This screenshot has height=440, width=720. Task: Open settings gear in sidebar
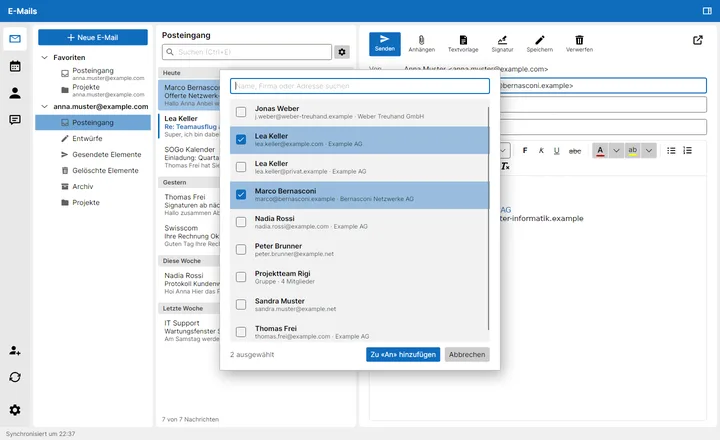coord(15,410)
